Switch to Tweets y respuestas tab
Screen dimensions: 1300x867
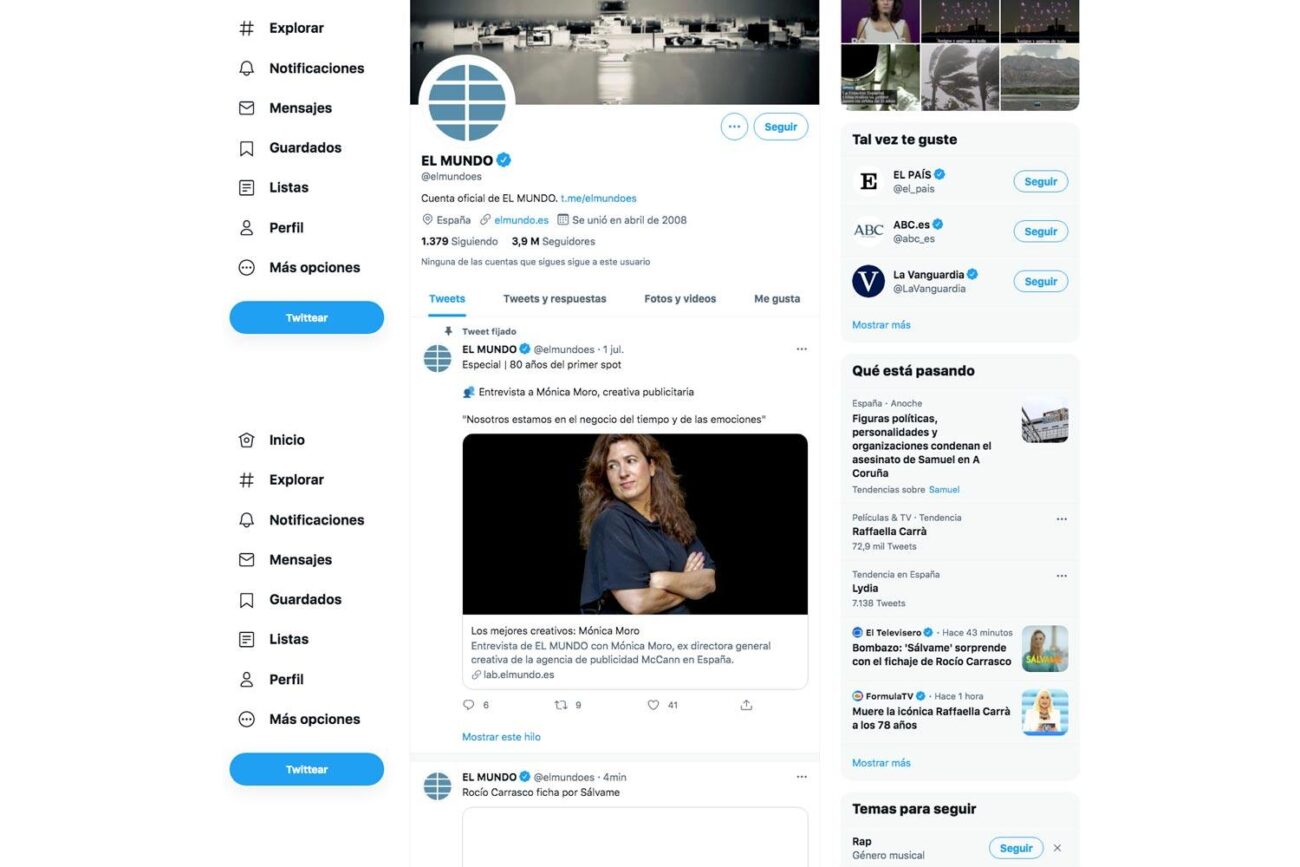click(554, 299)
